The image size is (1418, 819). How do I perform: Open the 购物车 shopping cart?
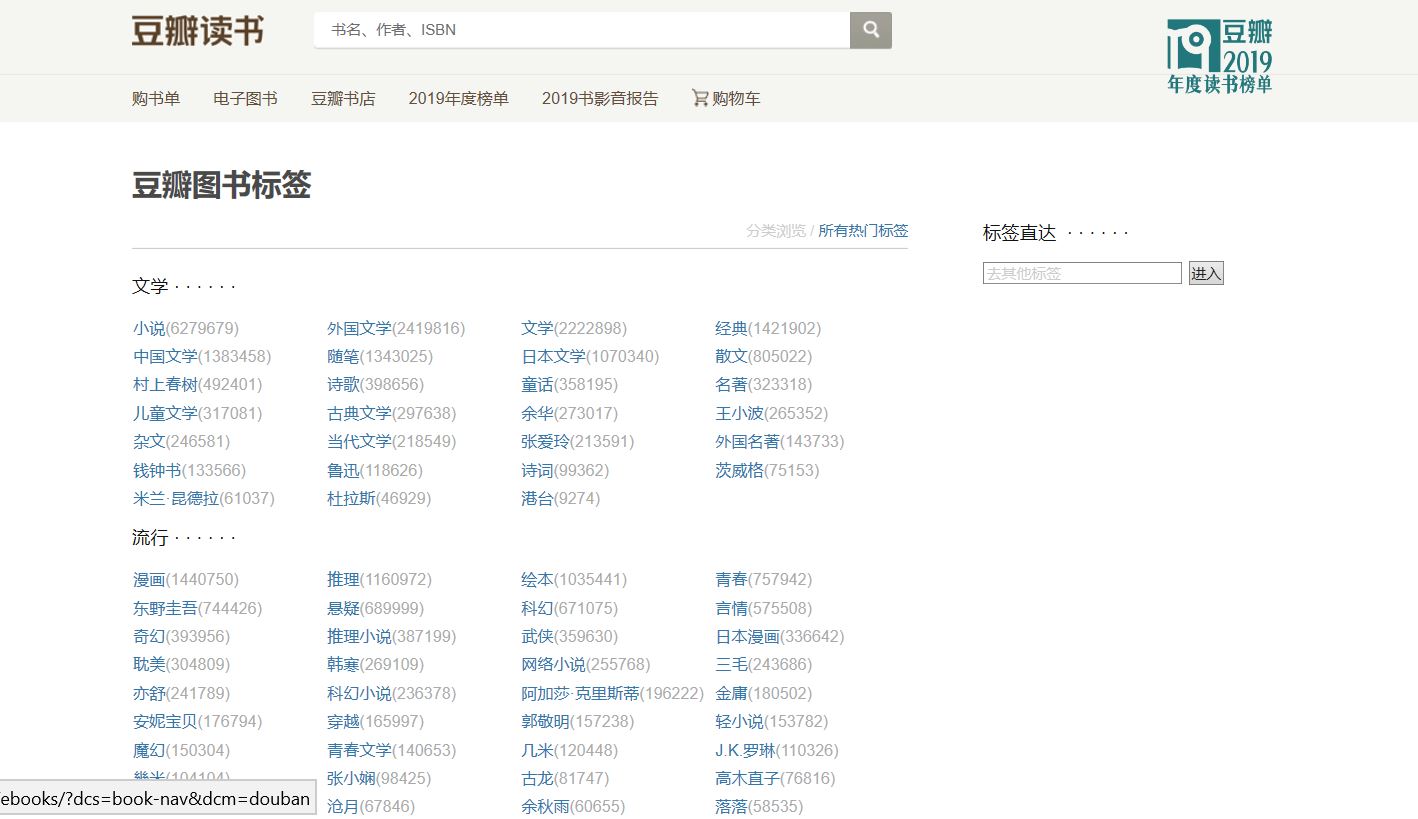click(x=726, y=98)
